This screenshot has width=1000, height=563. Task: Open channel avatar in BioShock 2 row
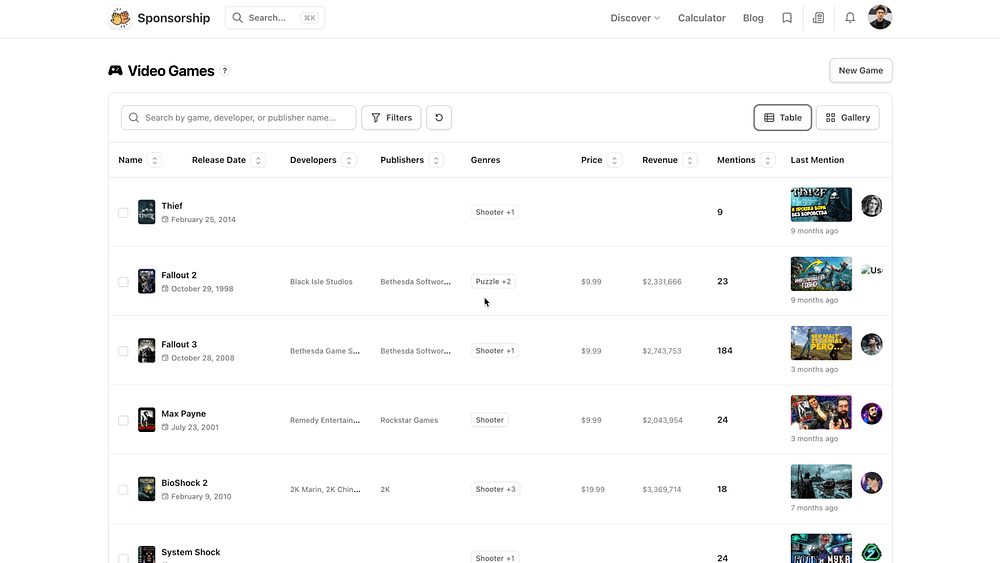pos(871,483)
